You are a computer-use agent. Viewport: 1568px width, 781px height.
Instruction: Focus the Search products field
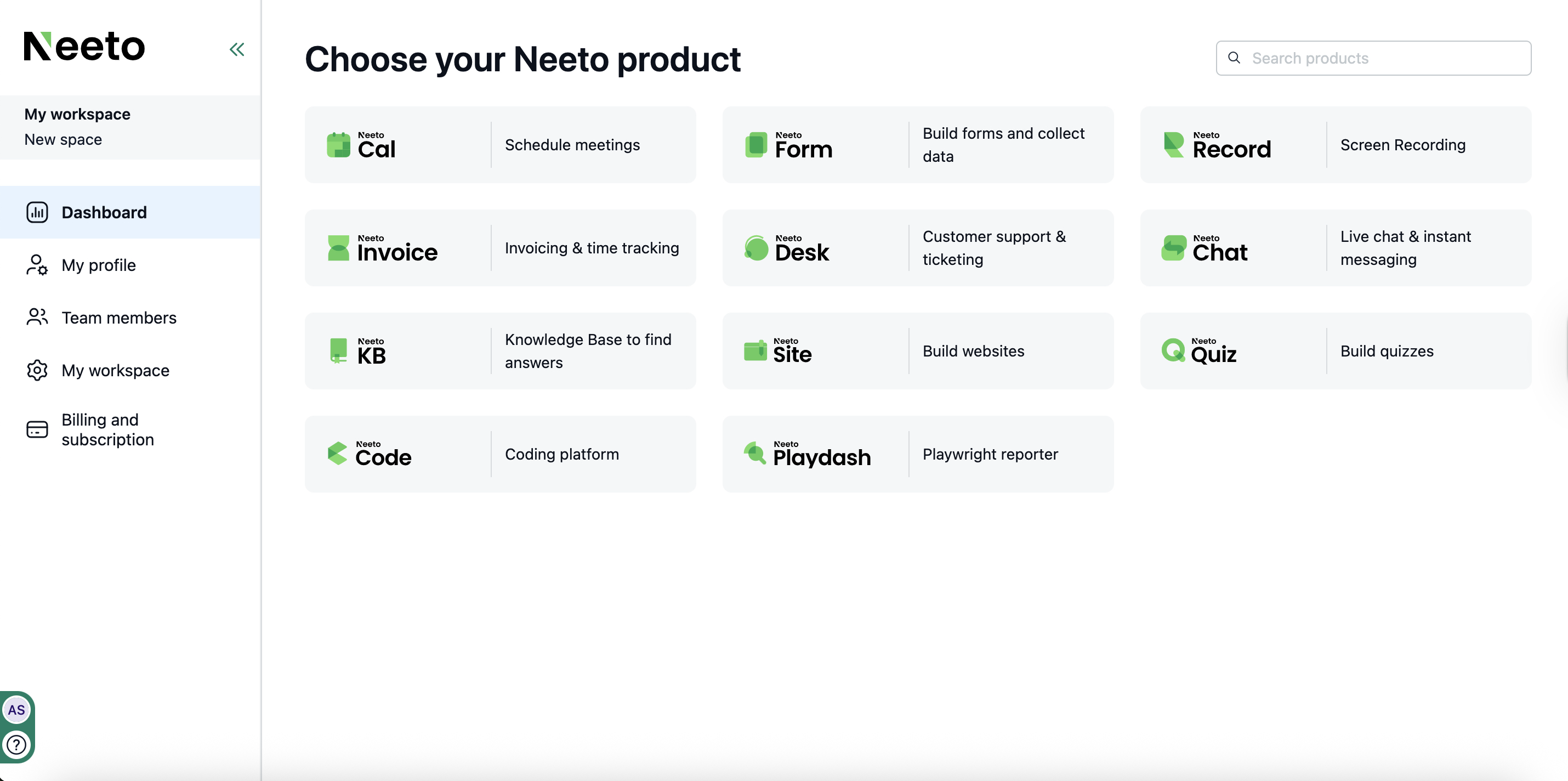click(x=1373, y=58)
